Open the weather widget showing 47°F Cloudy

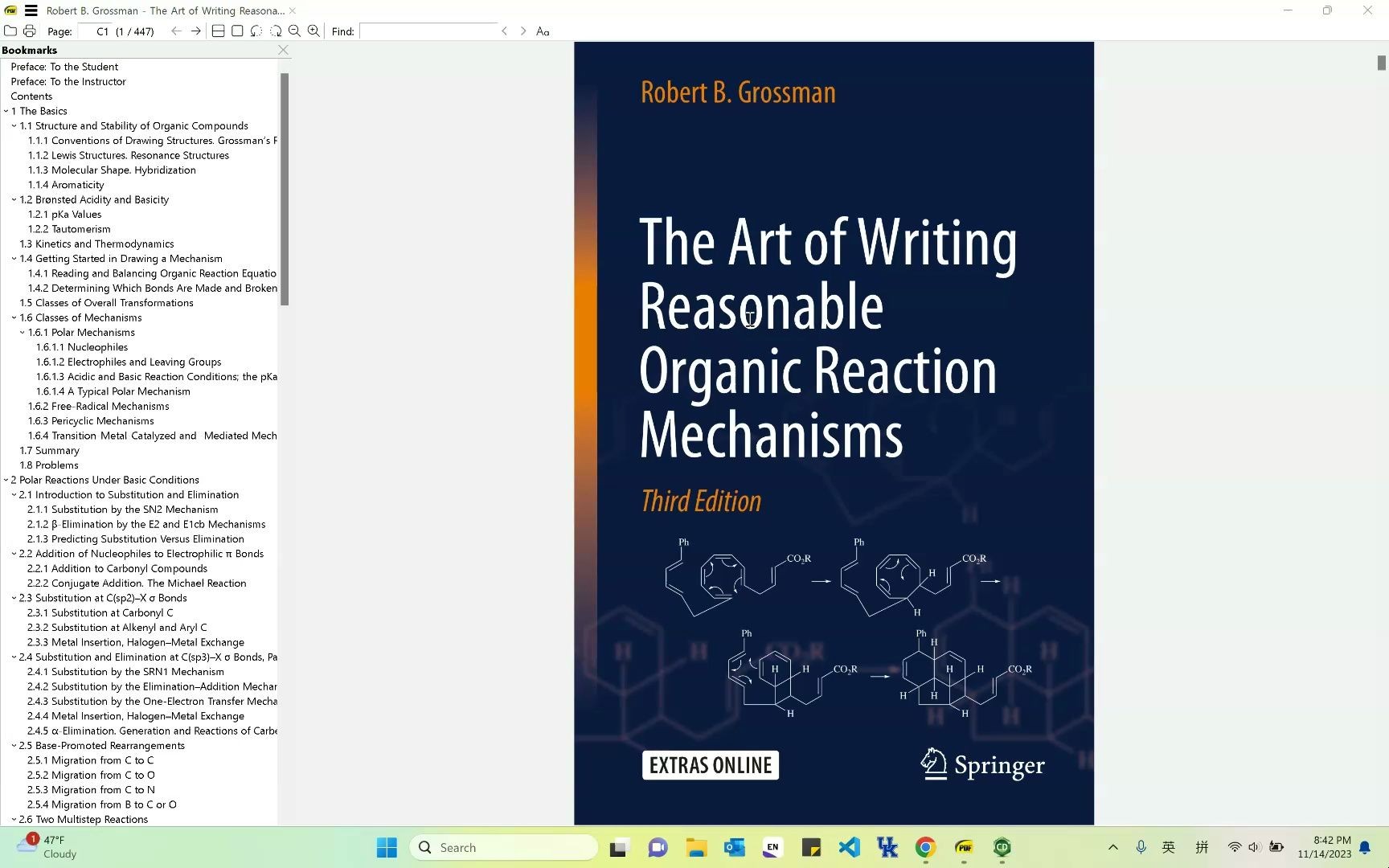click(x=48, y=847)
